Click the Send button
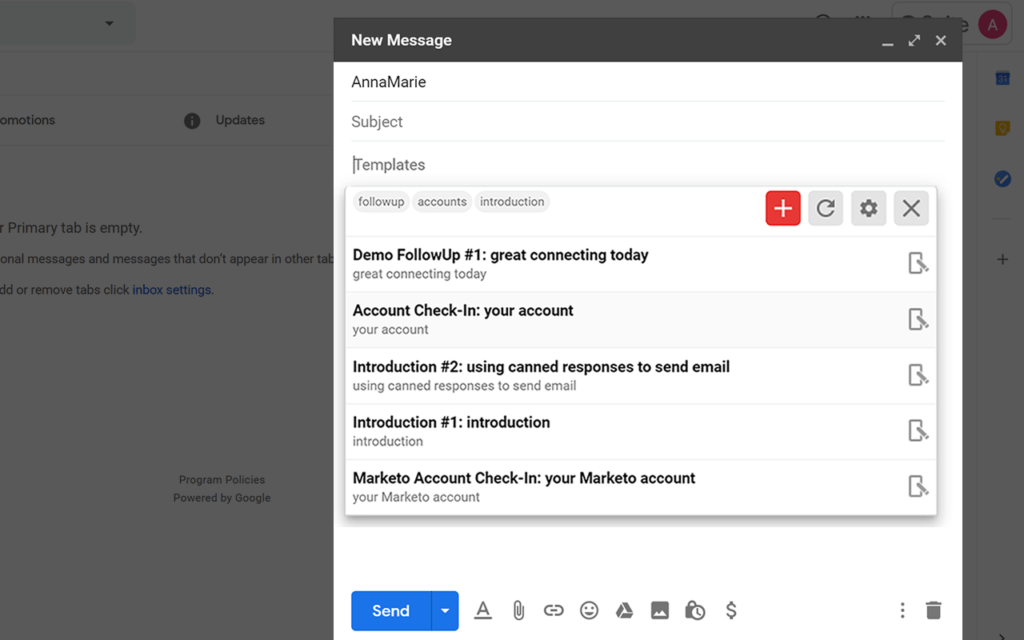 coord(391,611)
